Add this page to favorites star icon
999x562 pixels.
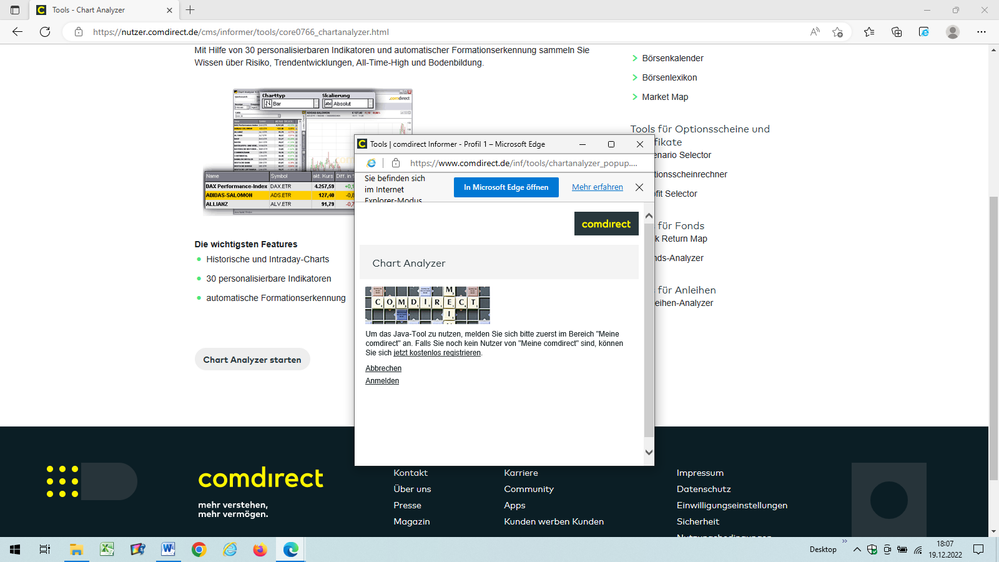(838, 32)
